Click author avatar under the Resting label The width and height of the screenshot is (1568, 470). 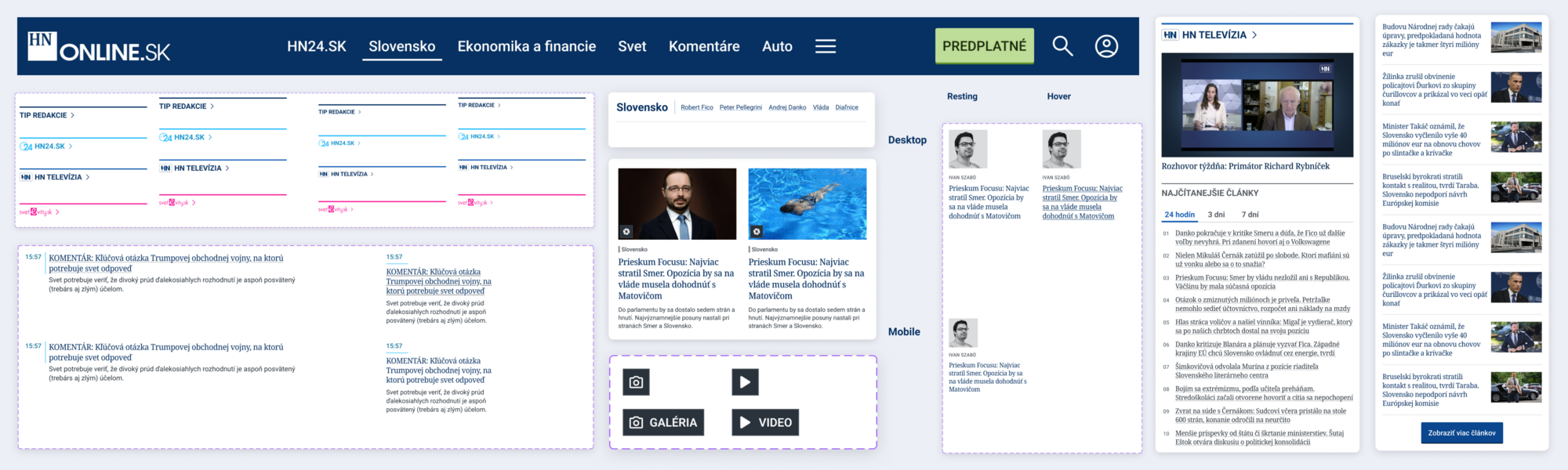967,149
